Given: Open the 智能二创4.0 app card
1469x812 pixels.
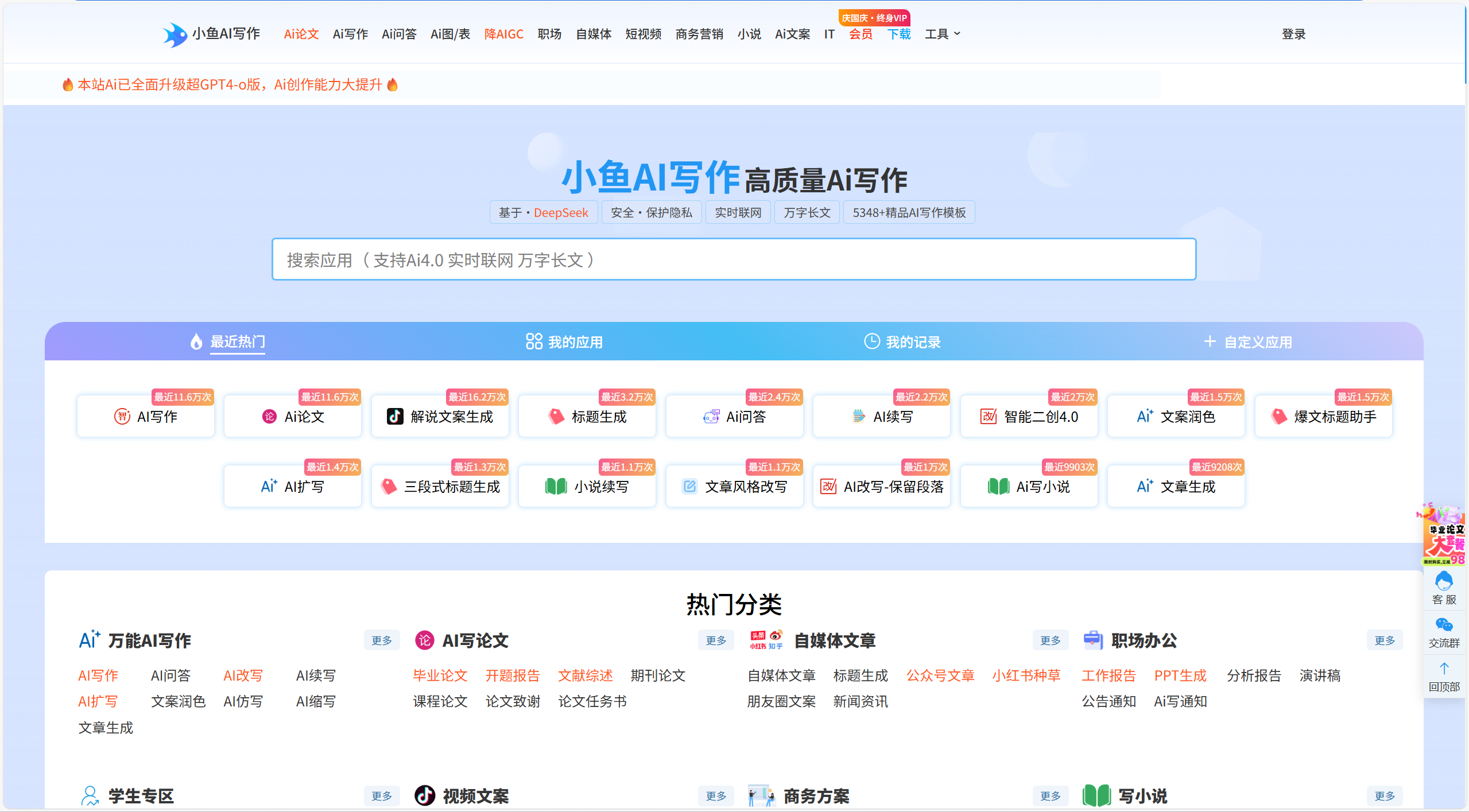Looking at the screenshot, I should coord(1029,417).
